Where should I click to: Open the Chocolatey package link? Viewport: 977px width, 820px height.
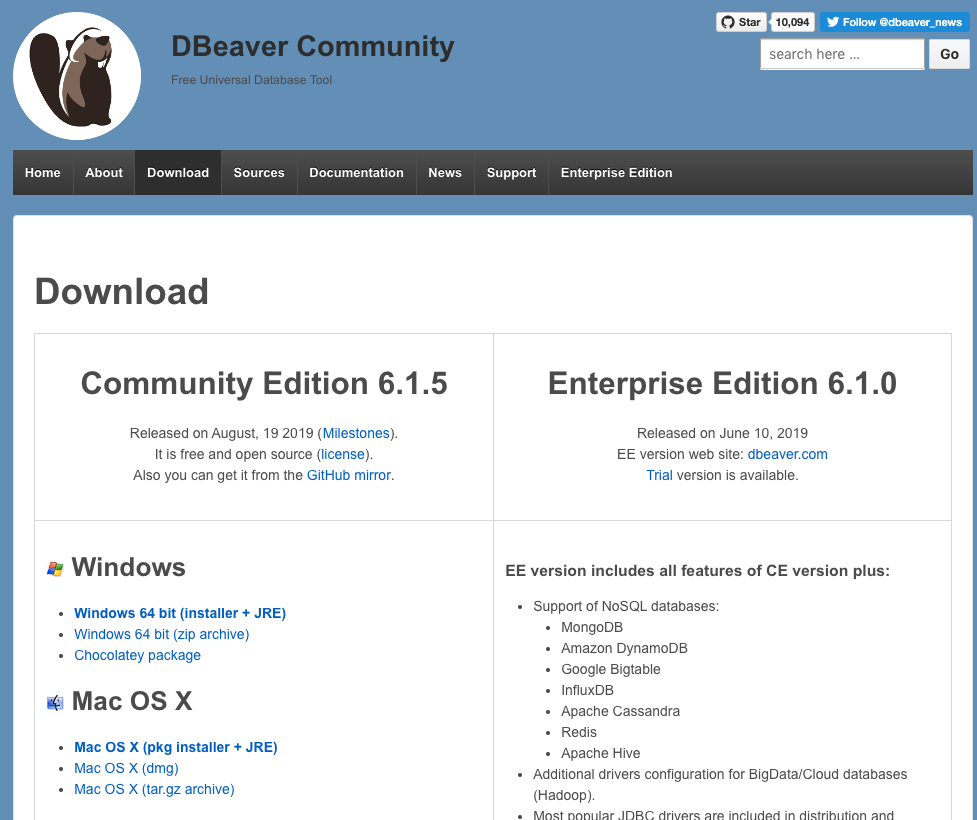137,656
